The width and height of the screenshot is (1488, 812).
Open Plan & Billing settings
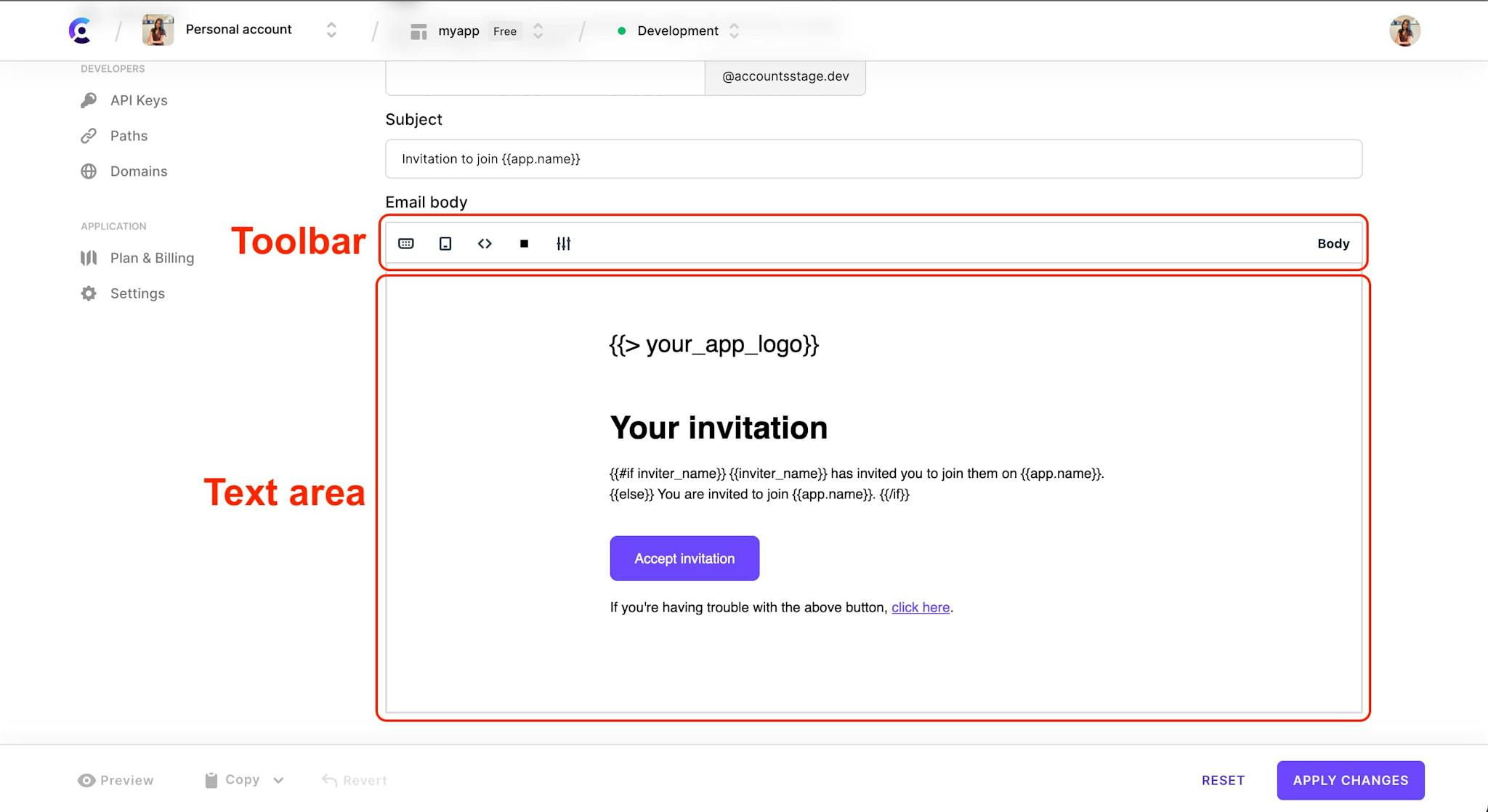(151, 257)
